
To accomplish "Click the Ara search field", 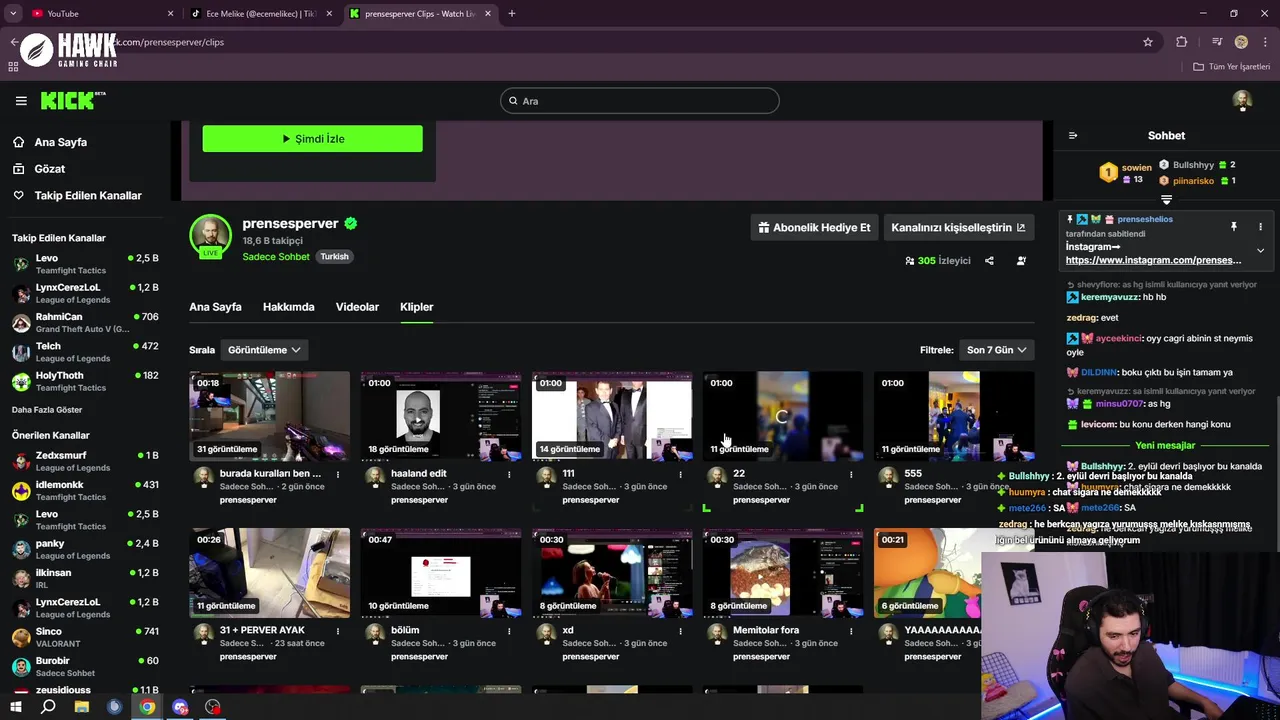I will [639, 101].
